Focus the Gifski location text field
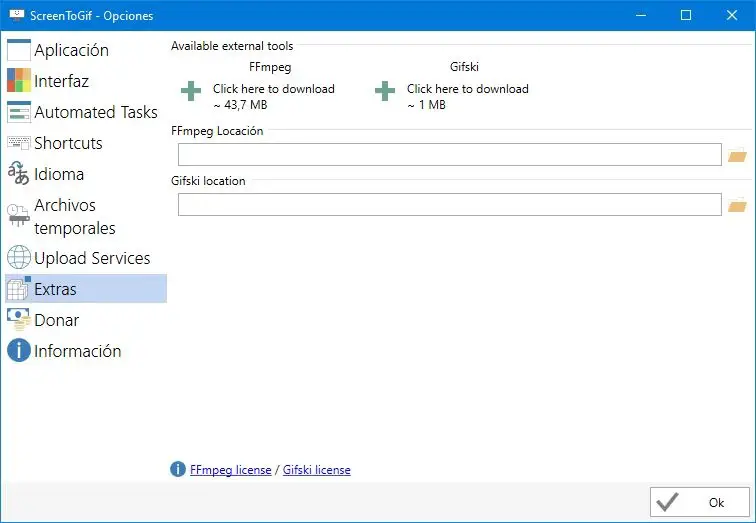The image size is (756, 523). tap(449, 205)
